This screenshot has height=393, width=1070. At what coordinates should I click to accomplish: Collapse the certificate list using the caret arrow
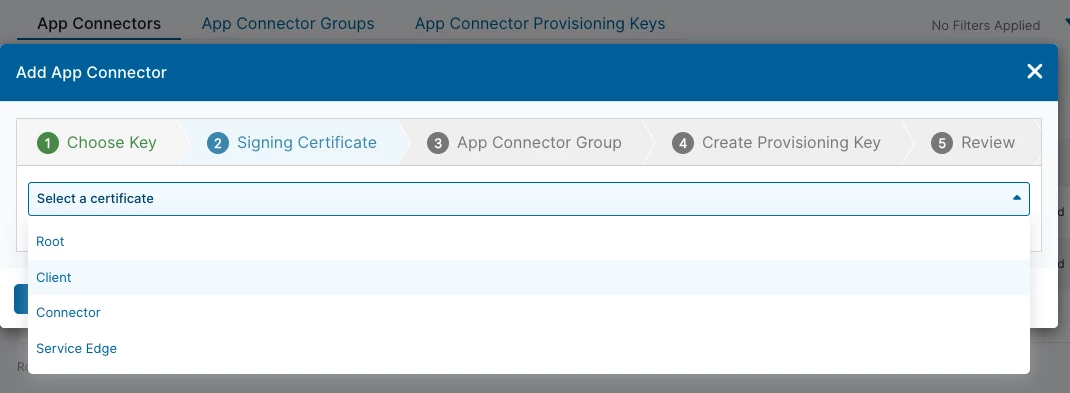click(1016, 198)
